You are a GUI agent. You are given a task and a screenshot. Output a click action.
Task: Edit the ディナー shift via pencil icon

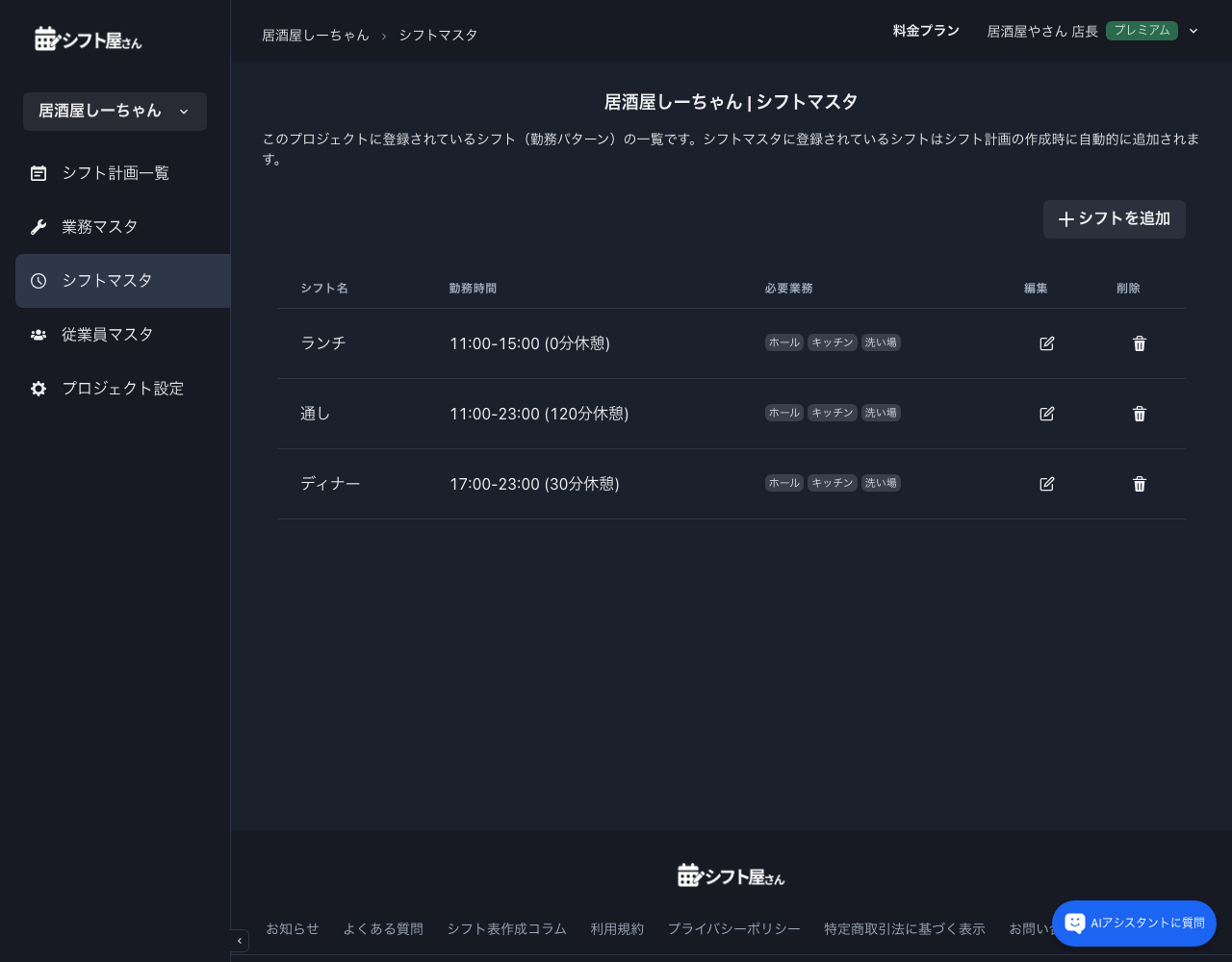[x=1047, y=484]
